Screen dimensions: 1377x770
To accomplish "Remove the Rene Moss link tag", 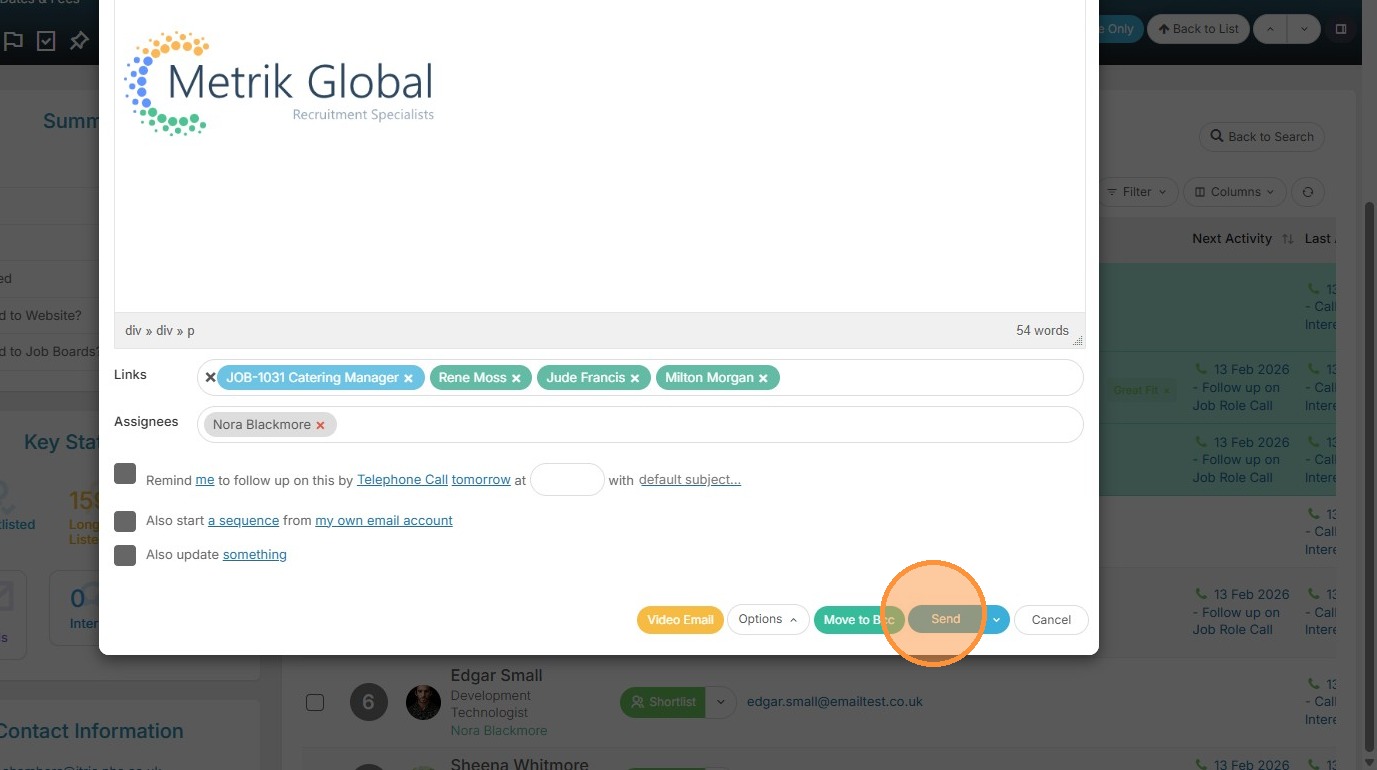I will [x=516, y=378].
